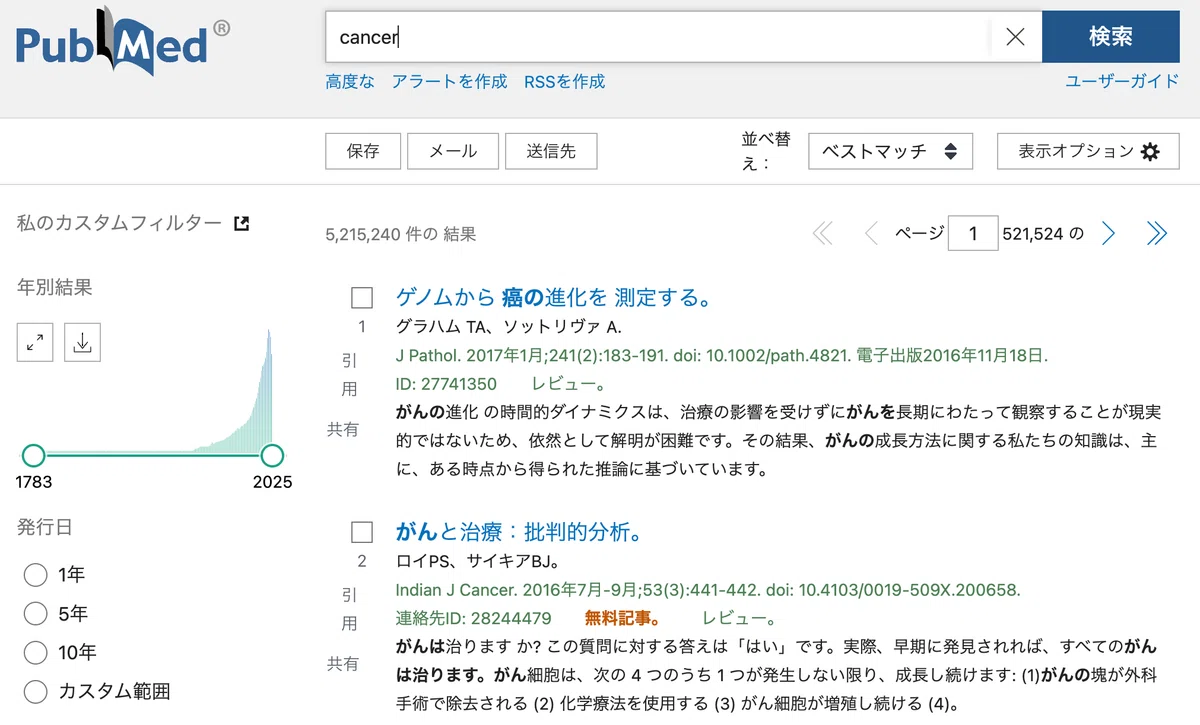Open the アラートを作成 link
1200x725 pixels.
[449, 82]
